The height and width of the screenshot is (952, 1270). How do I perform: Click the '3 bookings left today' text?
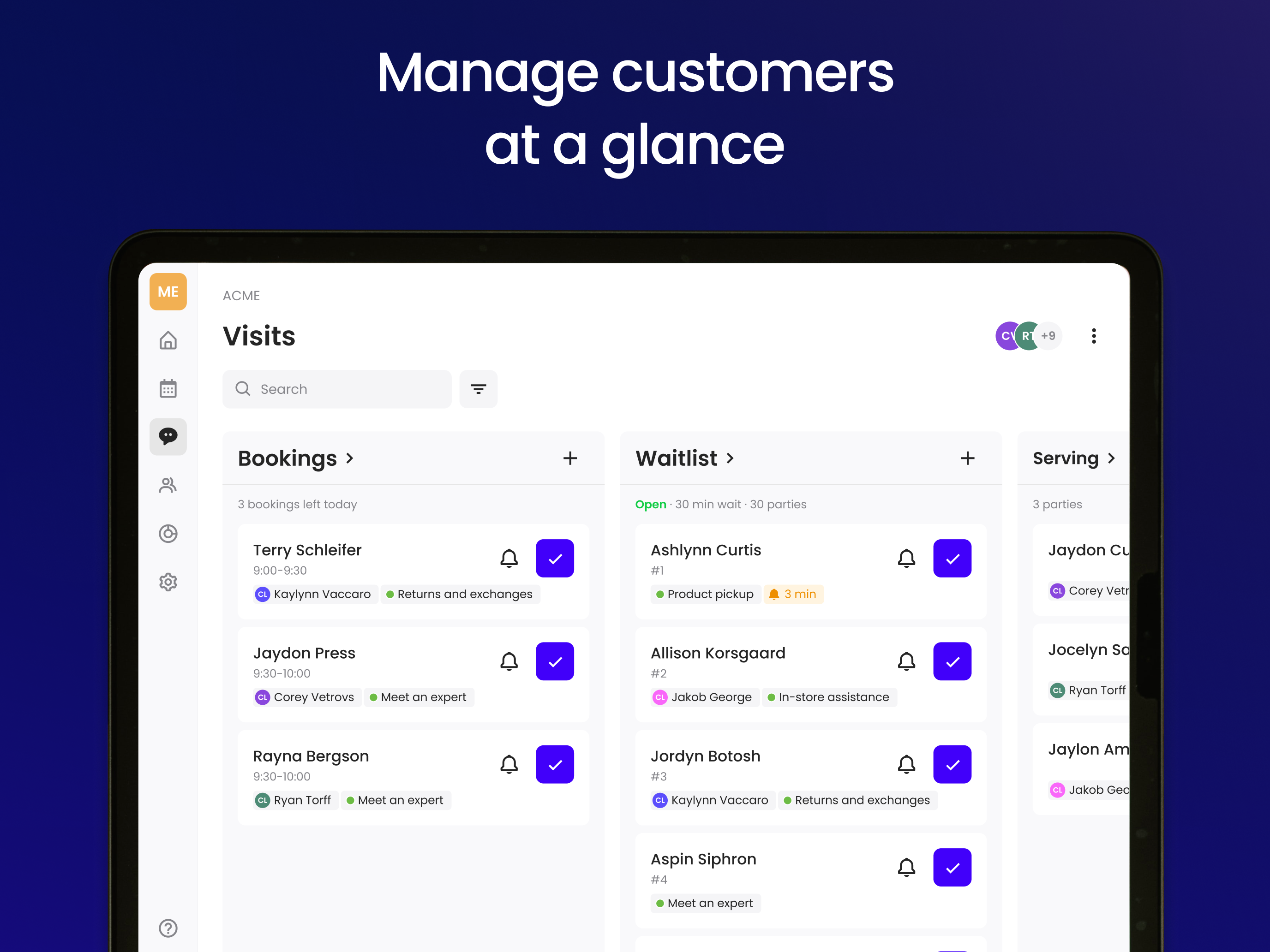[297, 505]
